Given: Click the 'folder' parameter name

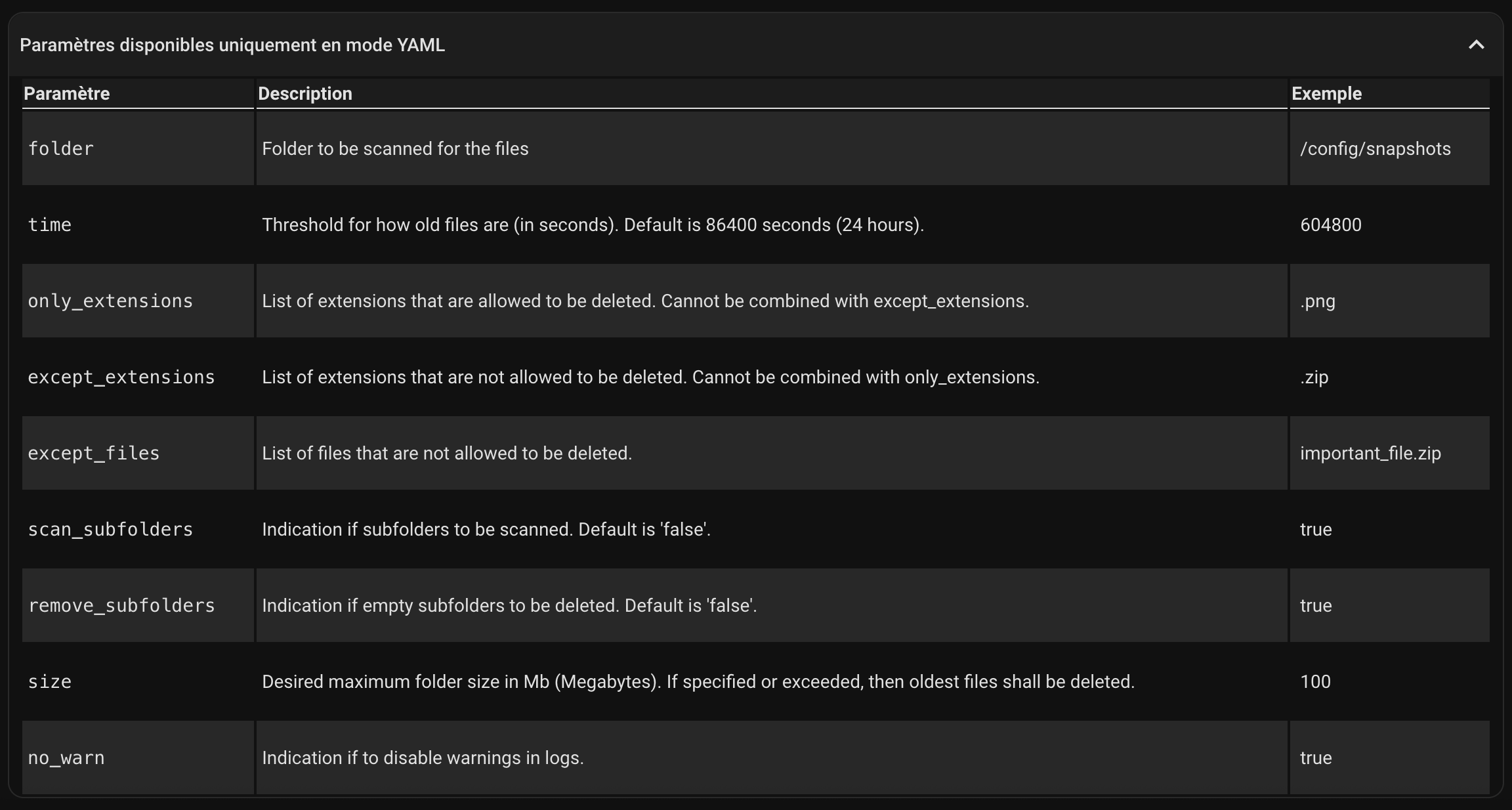Looking at the screenshot, I should 60,148.
